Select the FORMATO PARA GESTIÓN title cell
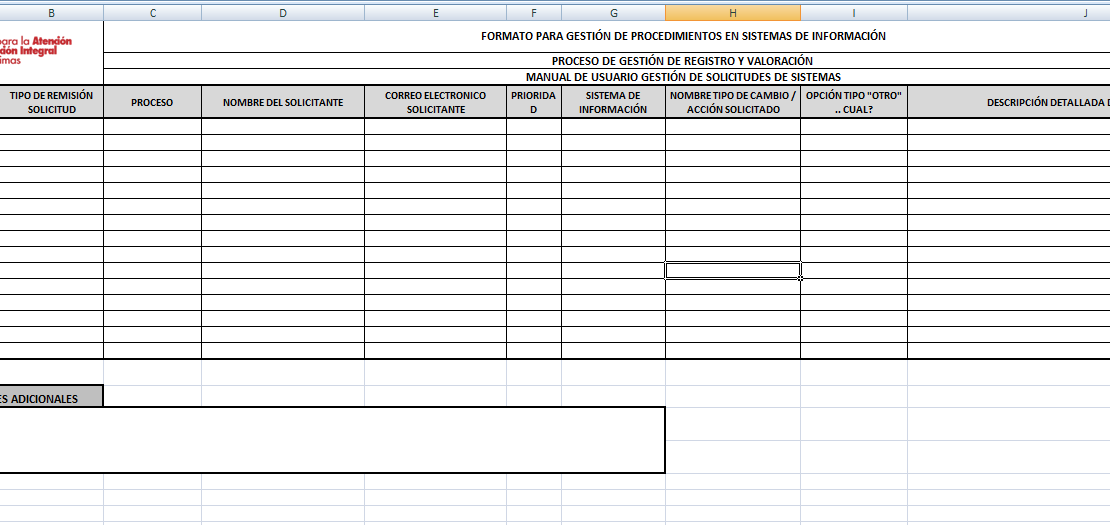This screenshot has width=1110, height=525. point(683,36)
